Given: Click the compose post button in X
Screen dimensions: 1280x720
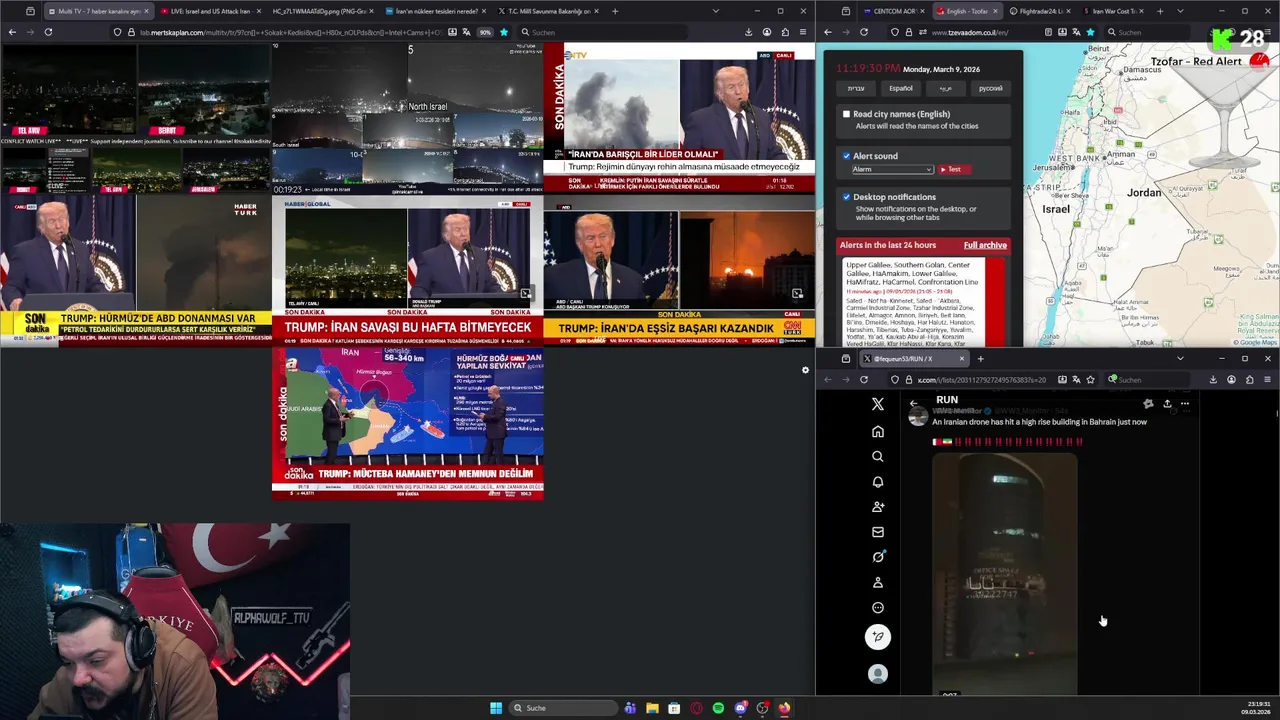Looking at the screenshot, I should click(878, 637).
